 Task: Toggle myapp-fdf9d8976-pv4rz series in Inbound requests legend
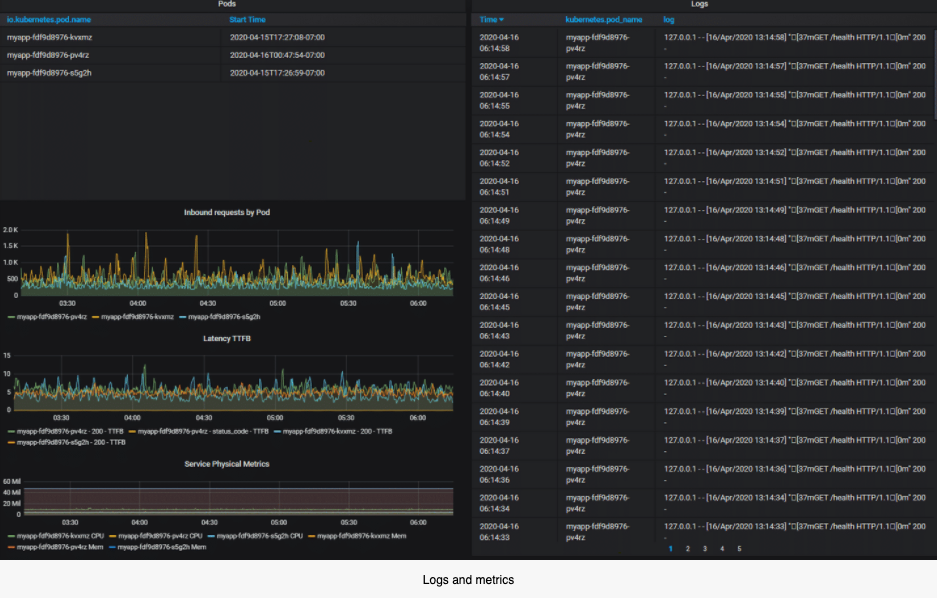(x=50, y=316)
